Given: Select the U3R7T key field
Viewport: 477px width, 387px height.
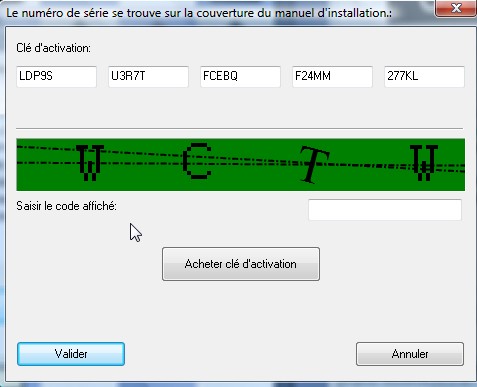Looking at the screenshot, I should point(148,77).
